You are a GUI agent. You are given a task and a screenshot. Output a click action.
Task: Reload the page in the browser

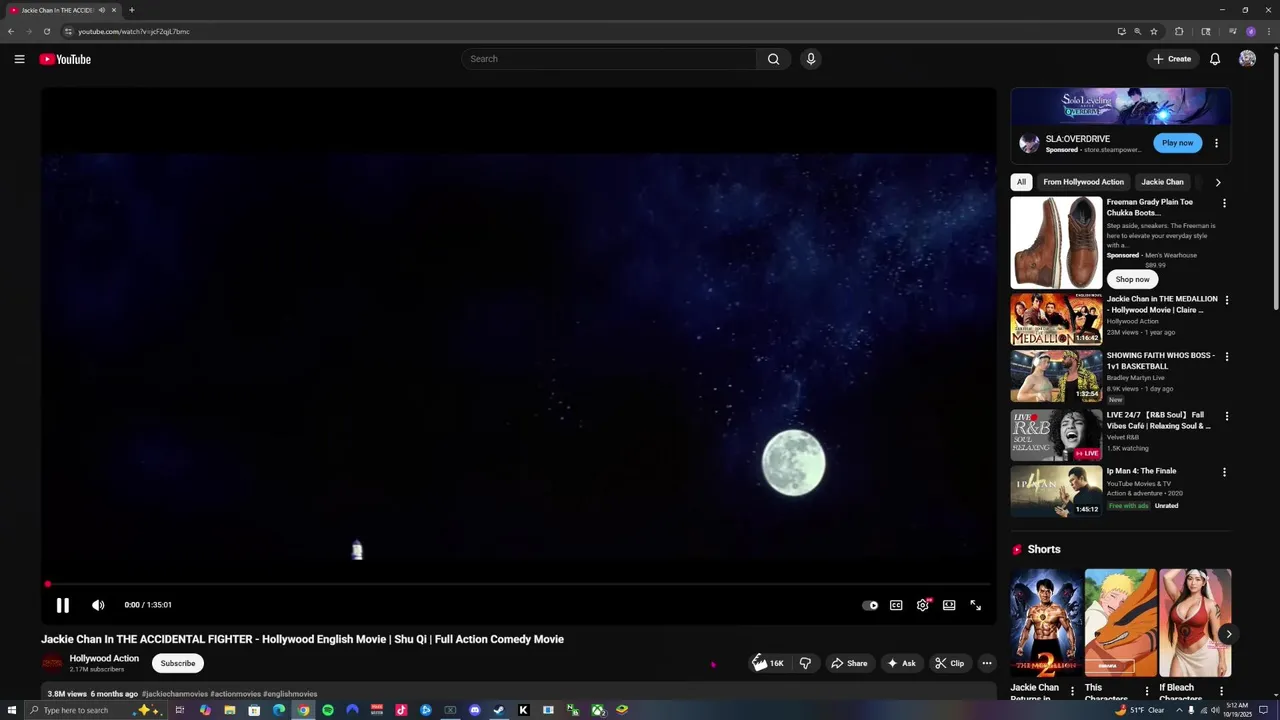pyautogui.click(x=46, y=31)
